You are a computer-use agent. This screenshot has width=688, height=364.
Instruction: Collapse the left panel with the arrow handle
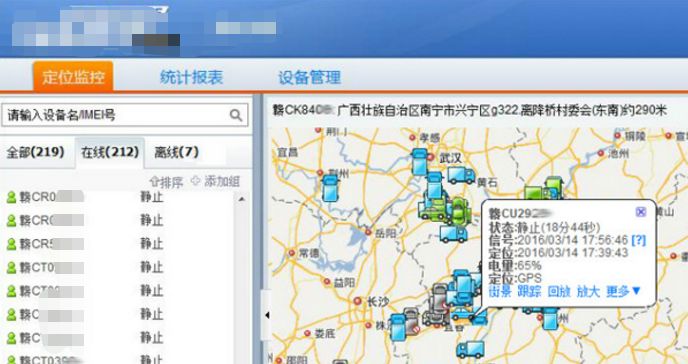tap(266, 314)
